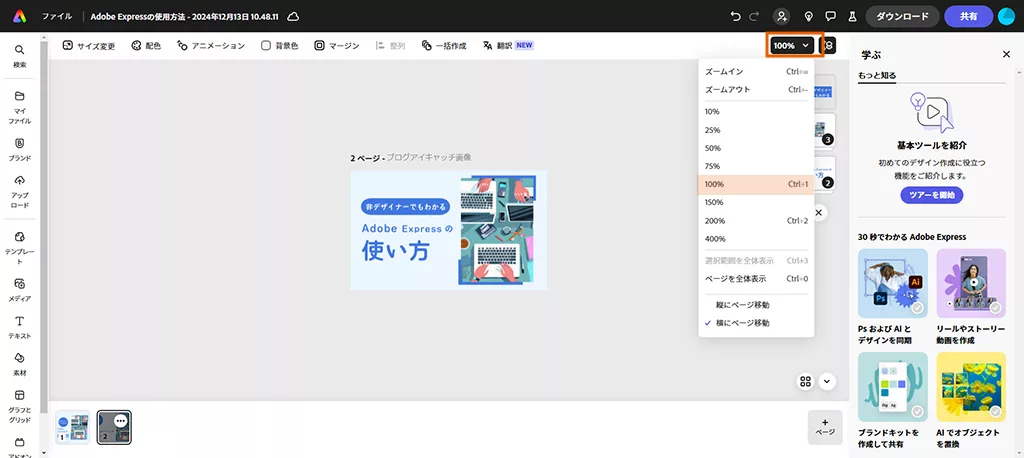The image size is (1024, 458).
Task: Set zoom to 50%
Action: point(756,148)
